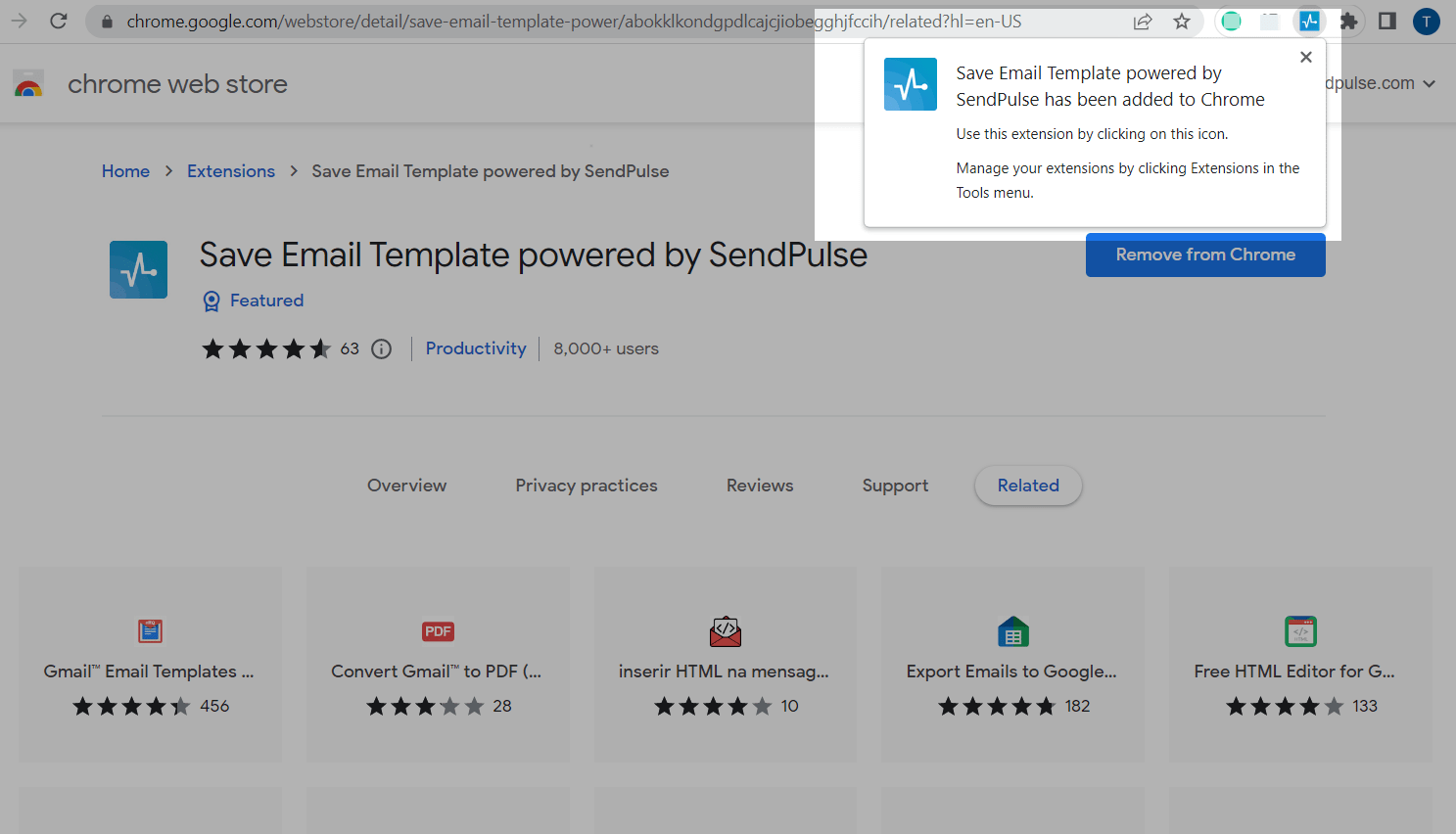1456x834 pixels.
Task: Click the SendPulse icon in the popup
Action: 911,84
